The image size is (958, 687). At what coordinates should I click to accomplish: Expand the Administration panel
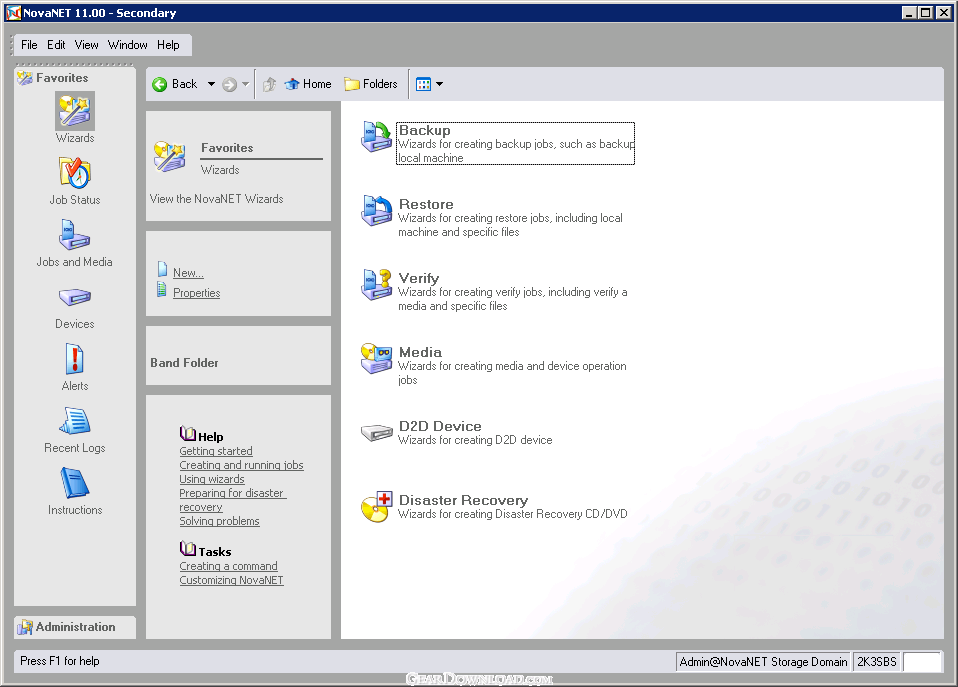point(75,627)
